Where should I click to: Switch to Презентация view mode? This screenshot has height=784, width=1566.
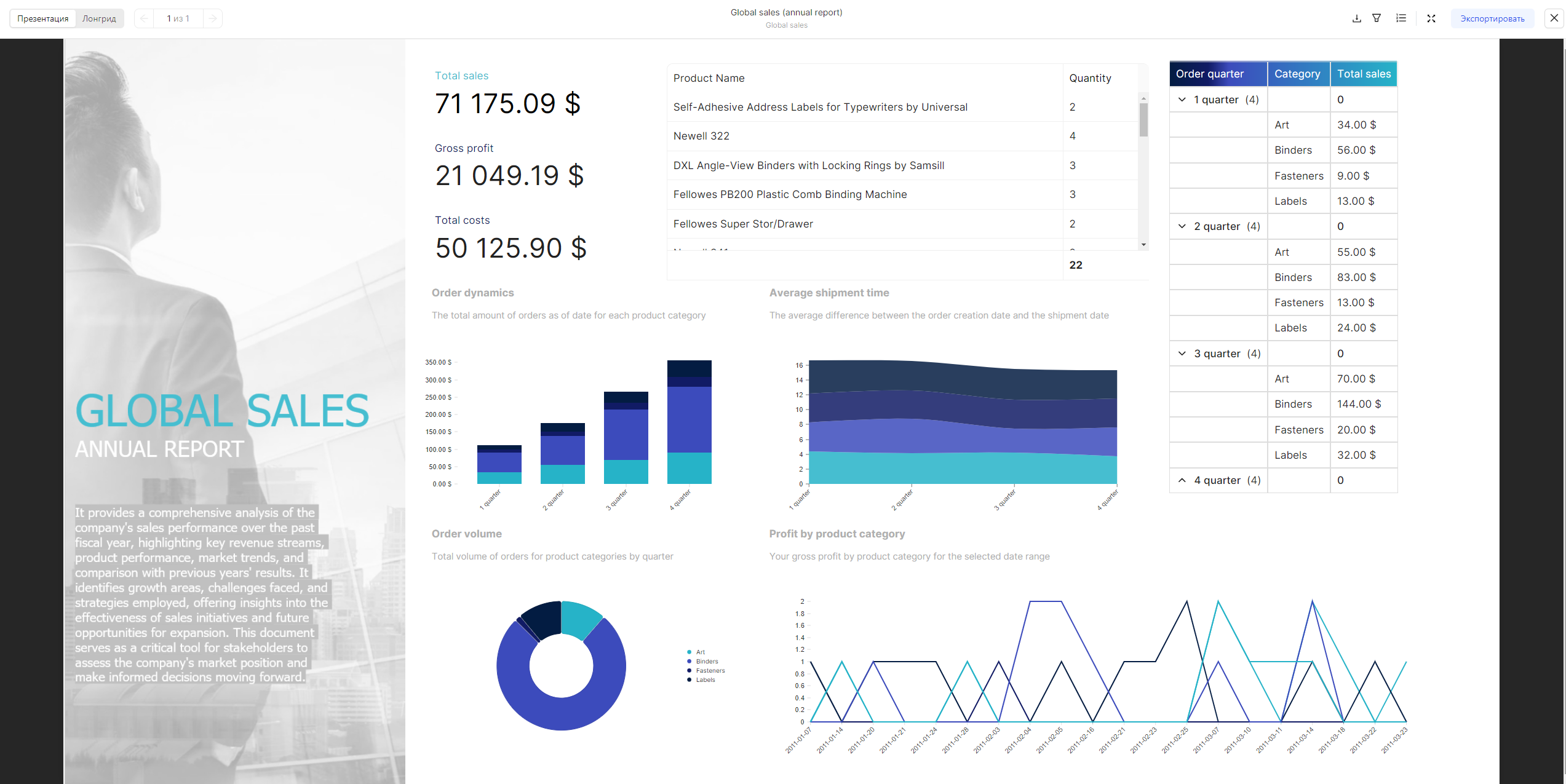pos(43,18)
